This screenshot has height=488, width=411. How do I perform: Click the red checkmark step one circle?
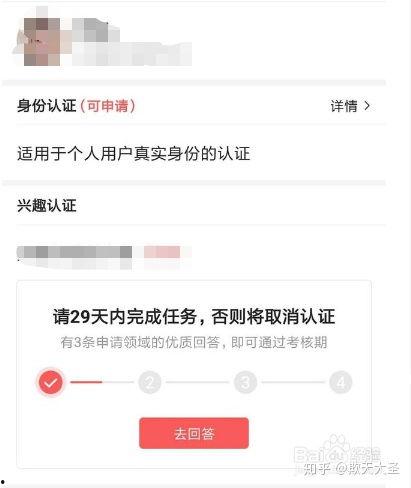point(51,382)
